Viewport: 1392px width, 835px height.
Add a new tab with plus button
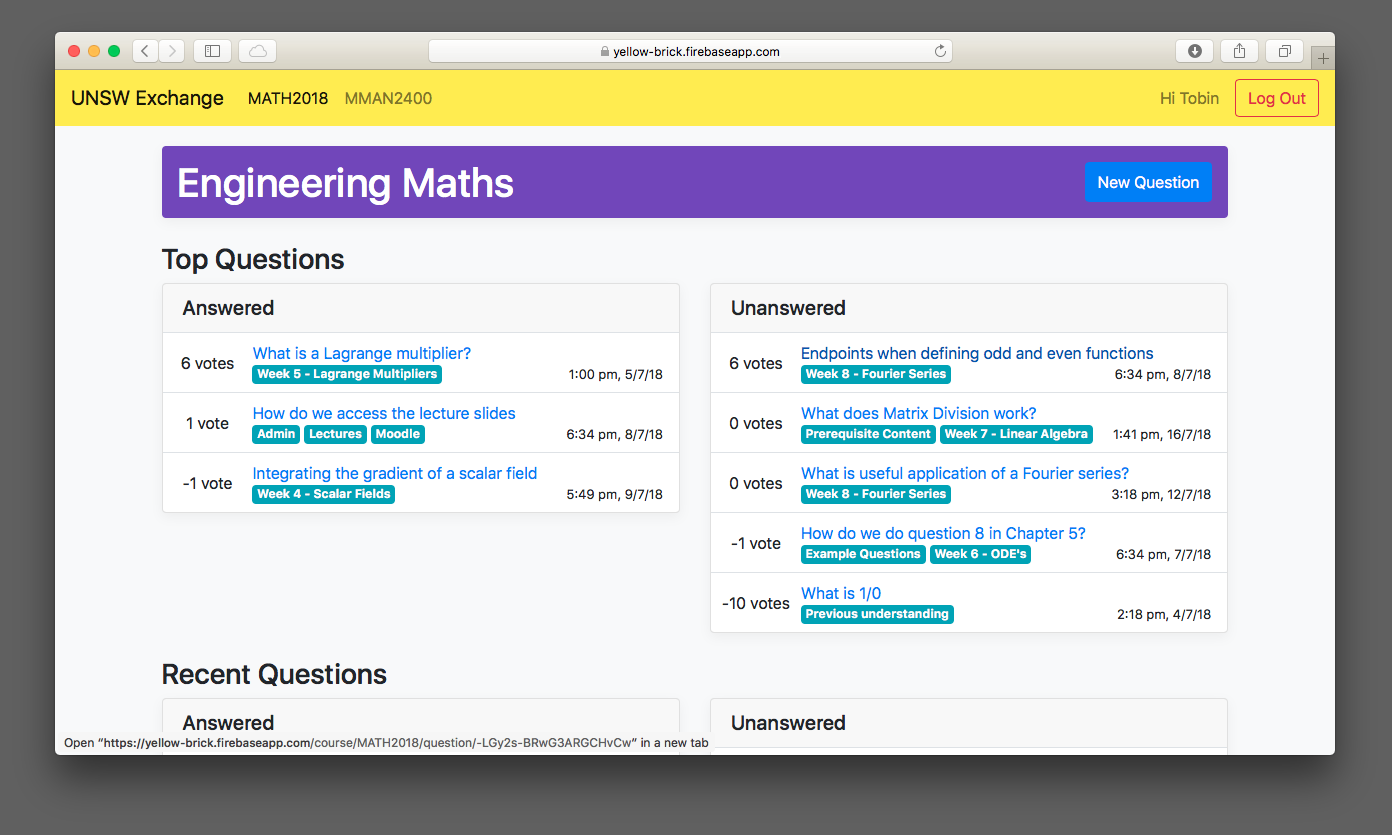point(1323,59)
